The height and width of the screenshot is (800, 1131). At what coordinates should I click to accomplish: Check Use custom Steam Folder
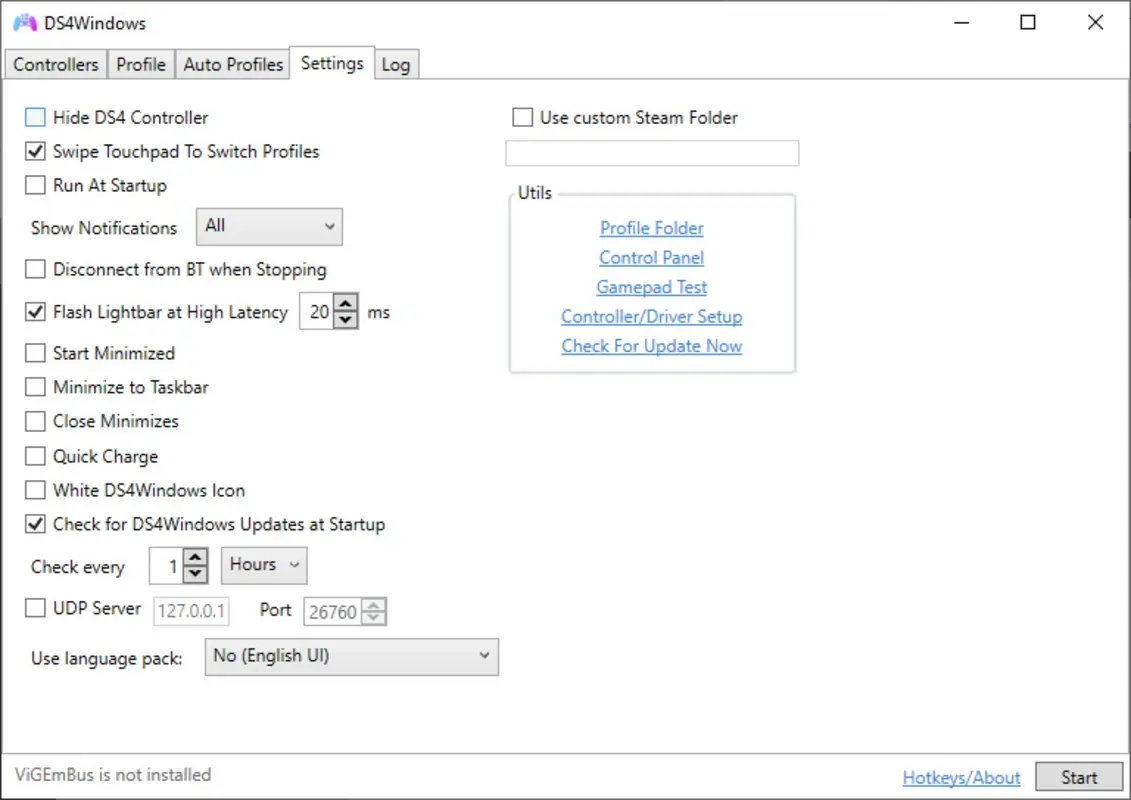pos(522,117)
